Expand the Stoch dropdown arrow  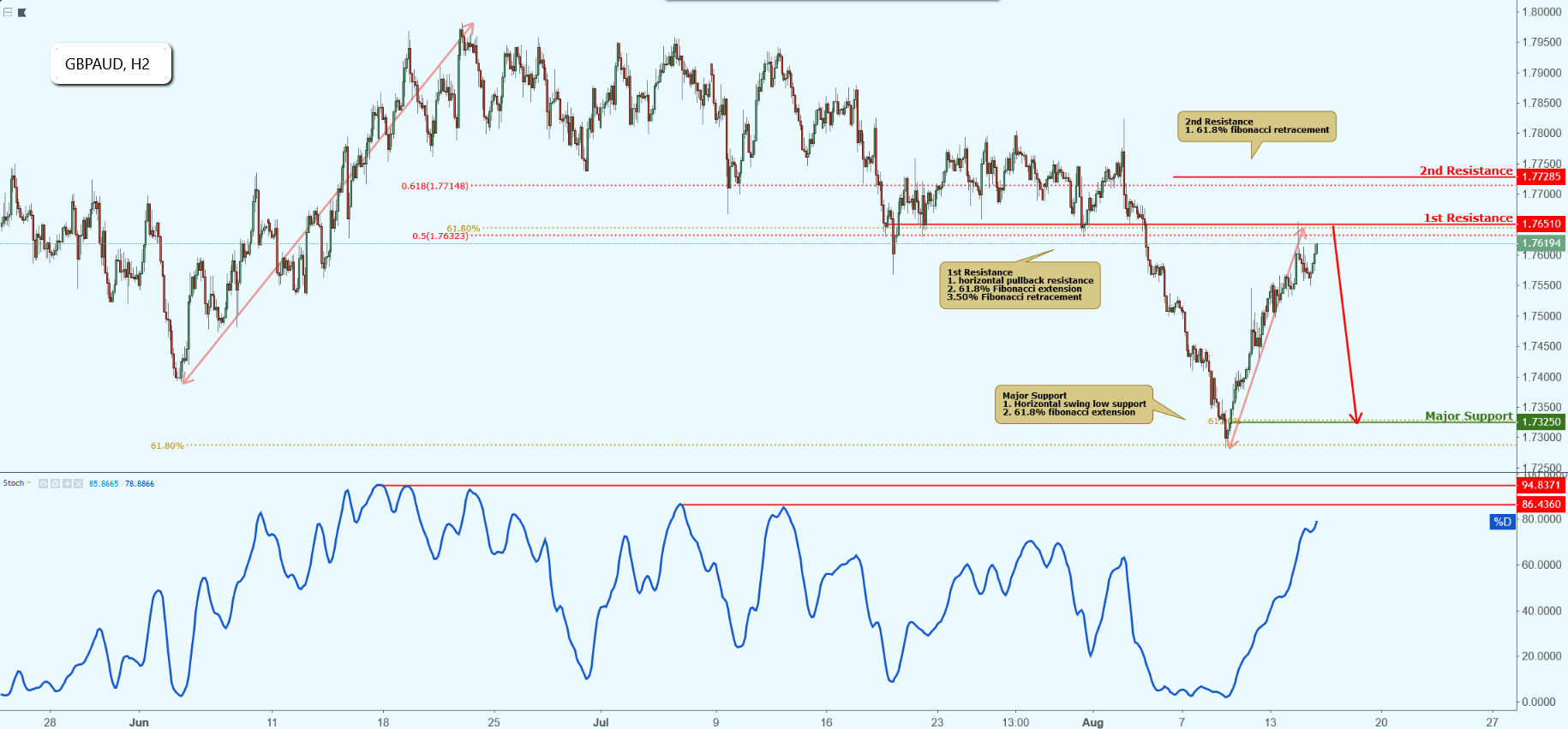(x=30, y=483)
